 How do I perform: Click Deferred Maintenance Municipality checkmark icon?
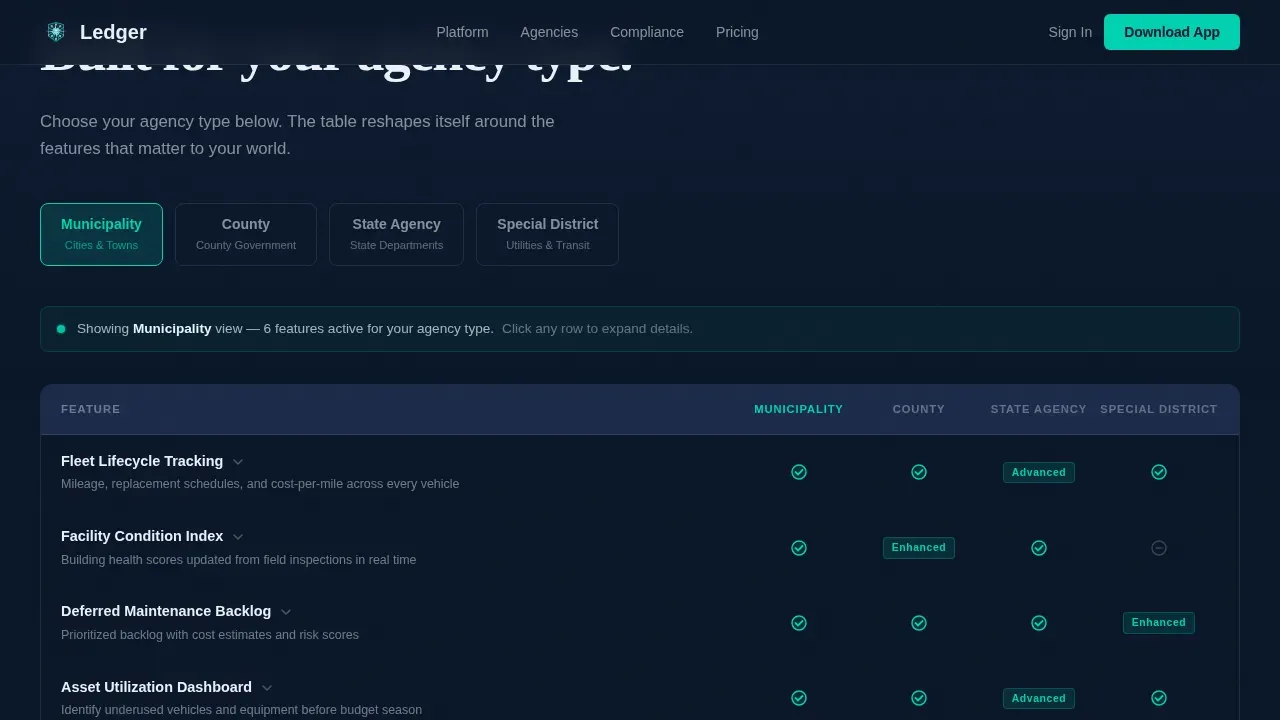[799, 623]
